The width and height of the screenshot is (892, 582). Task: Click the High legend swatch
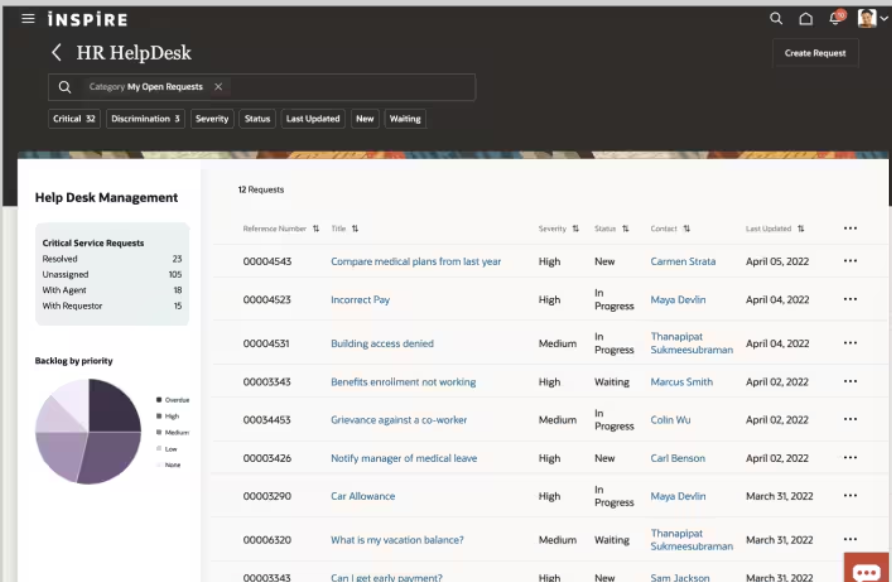click(x=159, y=416)
